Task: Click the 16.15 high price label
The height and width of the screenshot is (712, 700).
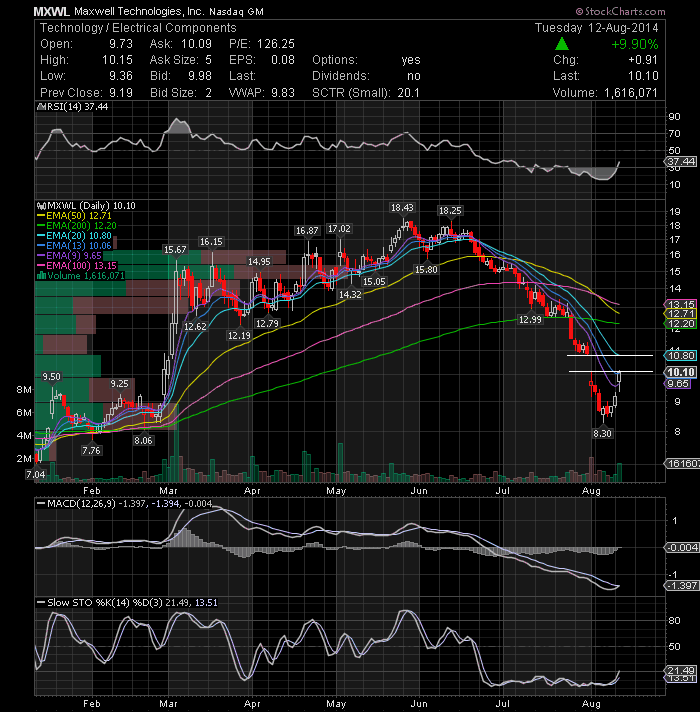Action: pos(211,242)
